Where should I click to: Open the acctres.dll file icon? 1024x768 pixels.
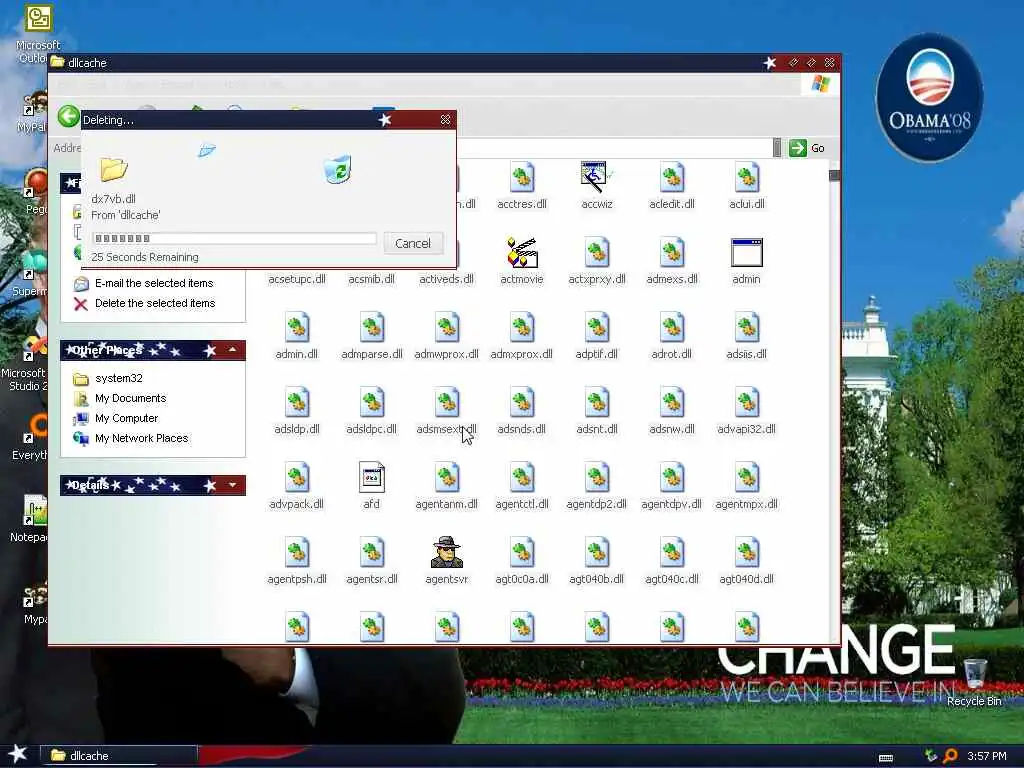(x=522, y=185)
